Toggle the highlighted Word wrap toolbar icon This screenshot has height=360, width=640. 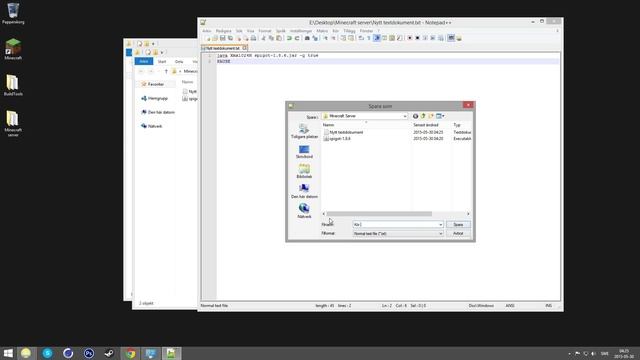pyautogui.click(x=377, y=38)
